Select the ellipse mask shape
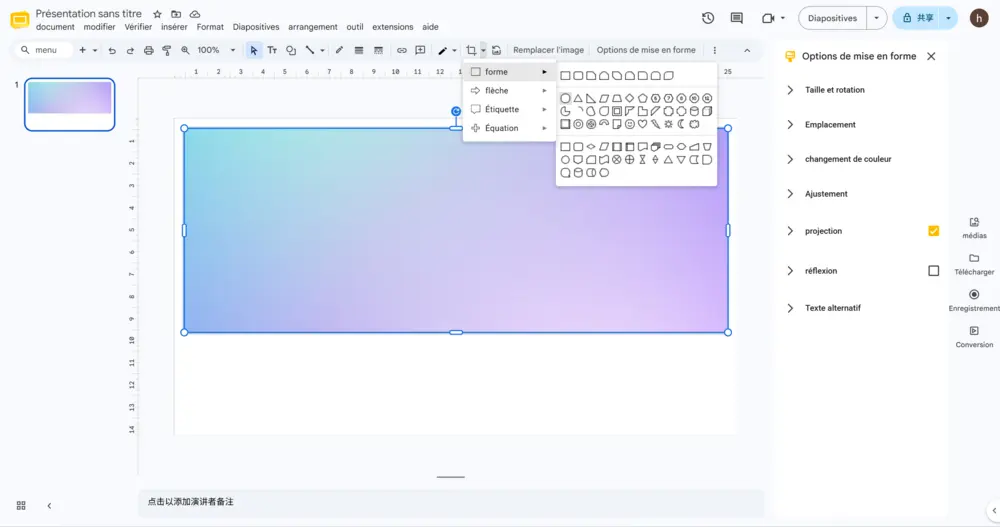This screenshot has height=527, width=1000. click(565, 98)
